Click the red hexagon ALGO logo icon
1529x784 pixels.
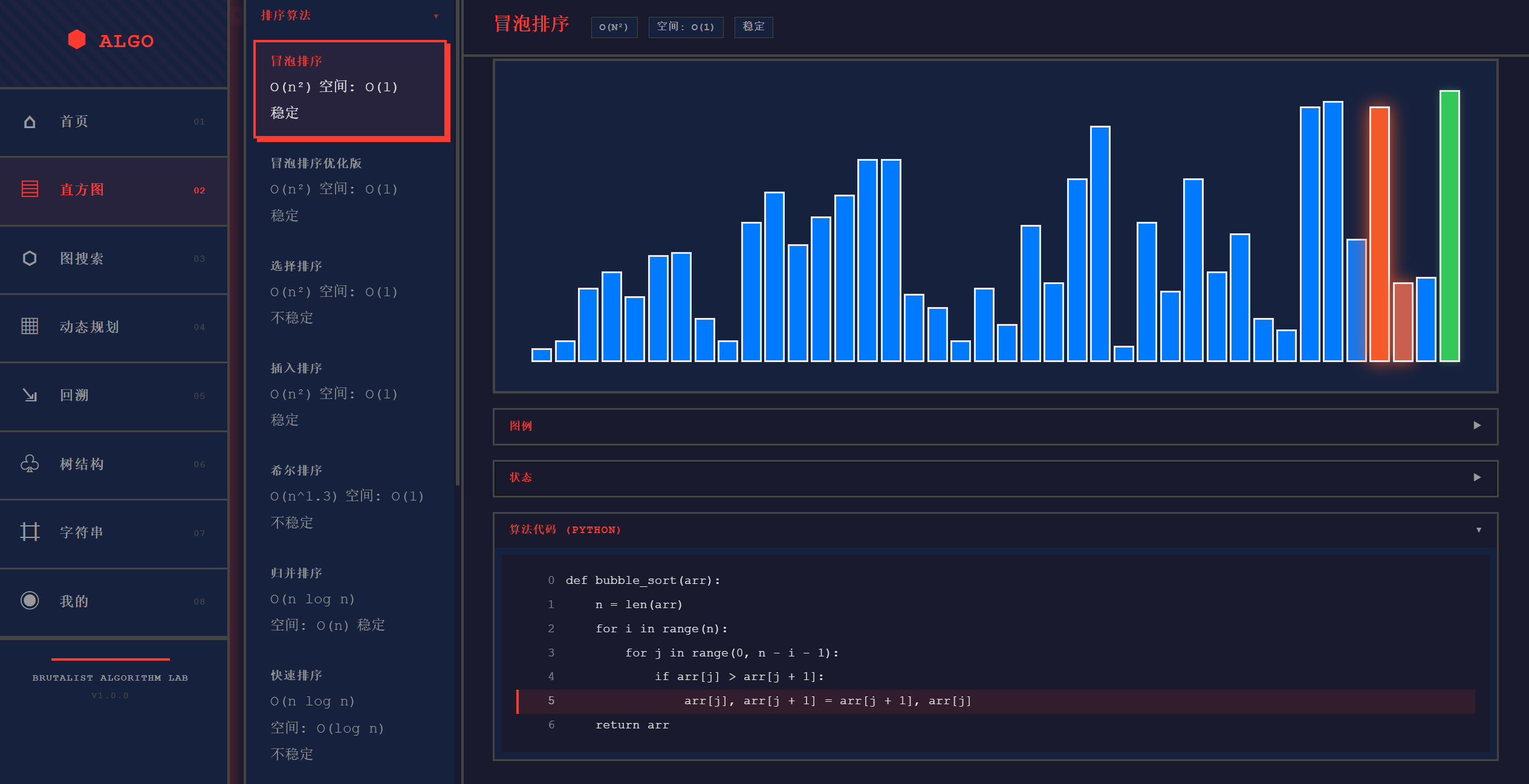pyautogui.click(x=77, y=40)
